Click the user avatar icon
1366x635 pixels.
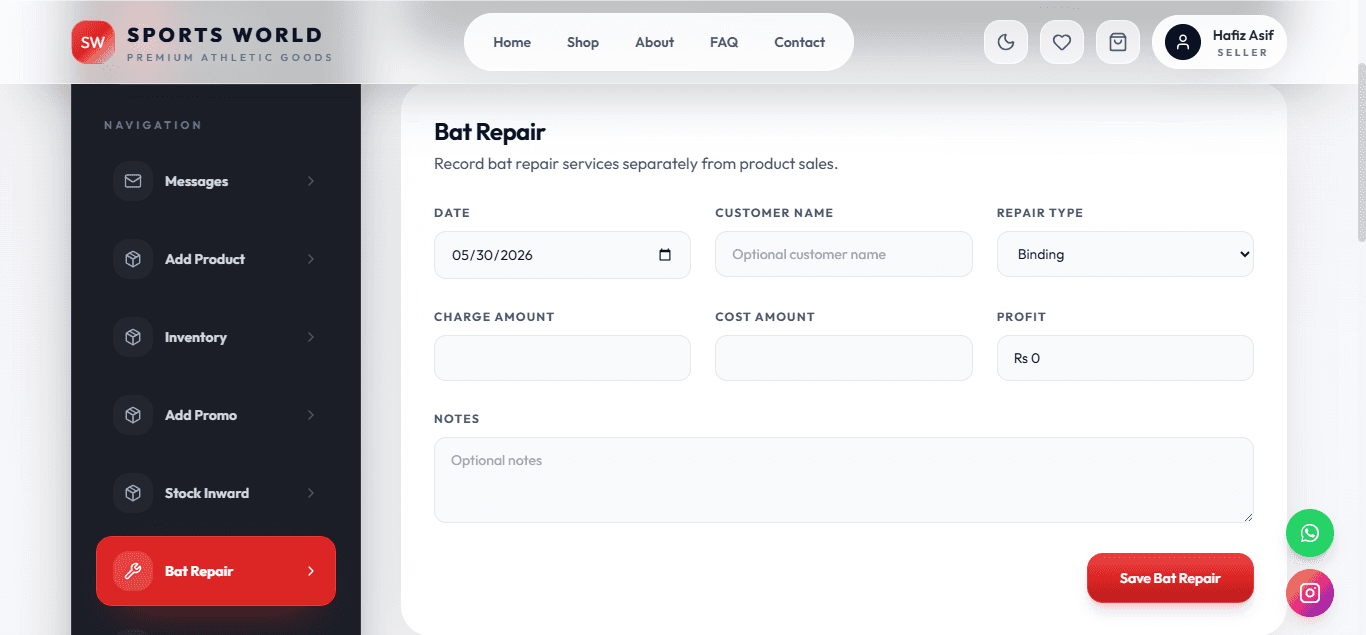point(1183,42)
